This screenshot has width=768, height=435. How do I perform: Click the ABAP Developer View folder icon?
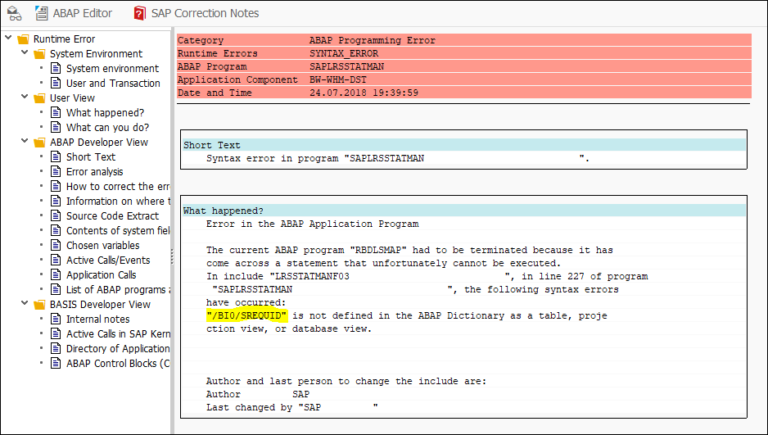pos(39,142)
